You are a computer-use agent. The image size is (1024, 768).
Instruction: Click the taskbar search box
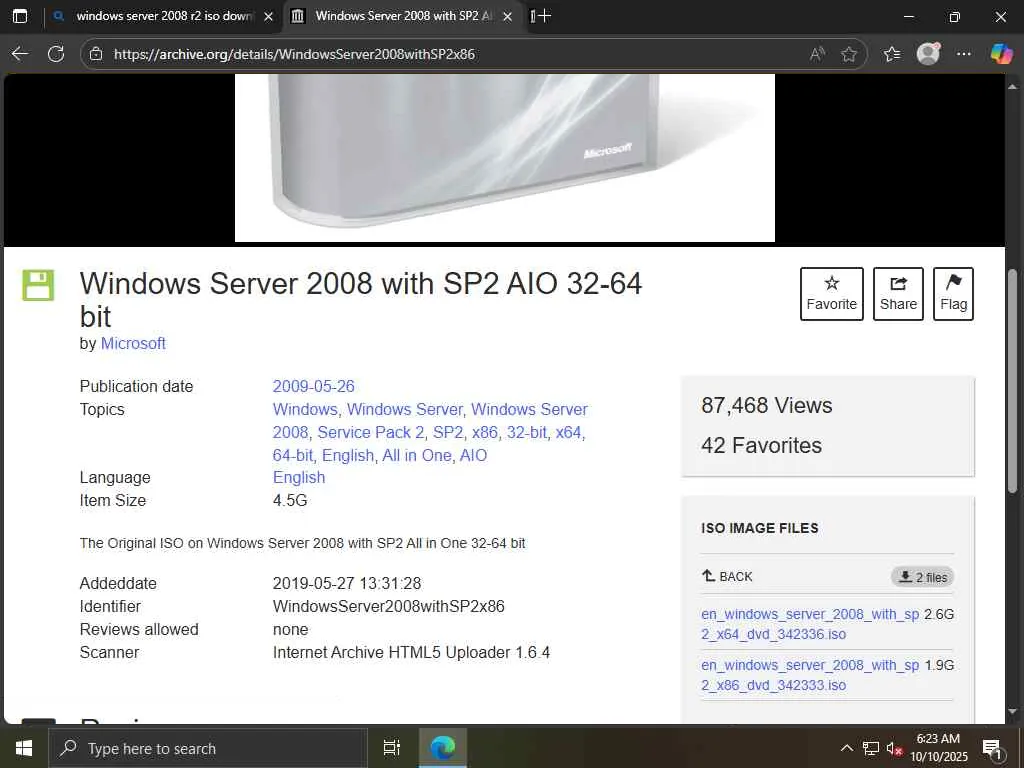[x=208, y=748]
